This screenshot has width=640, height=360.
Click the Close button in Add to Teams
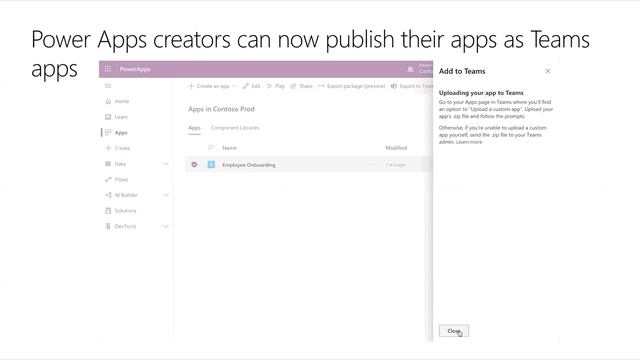454,331
